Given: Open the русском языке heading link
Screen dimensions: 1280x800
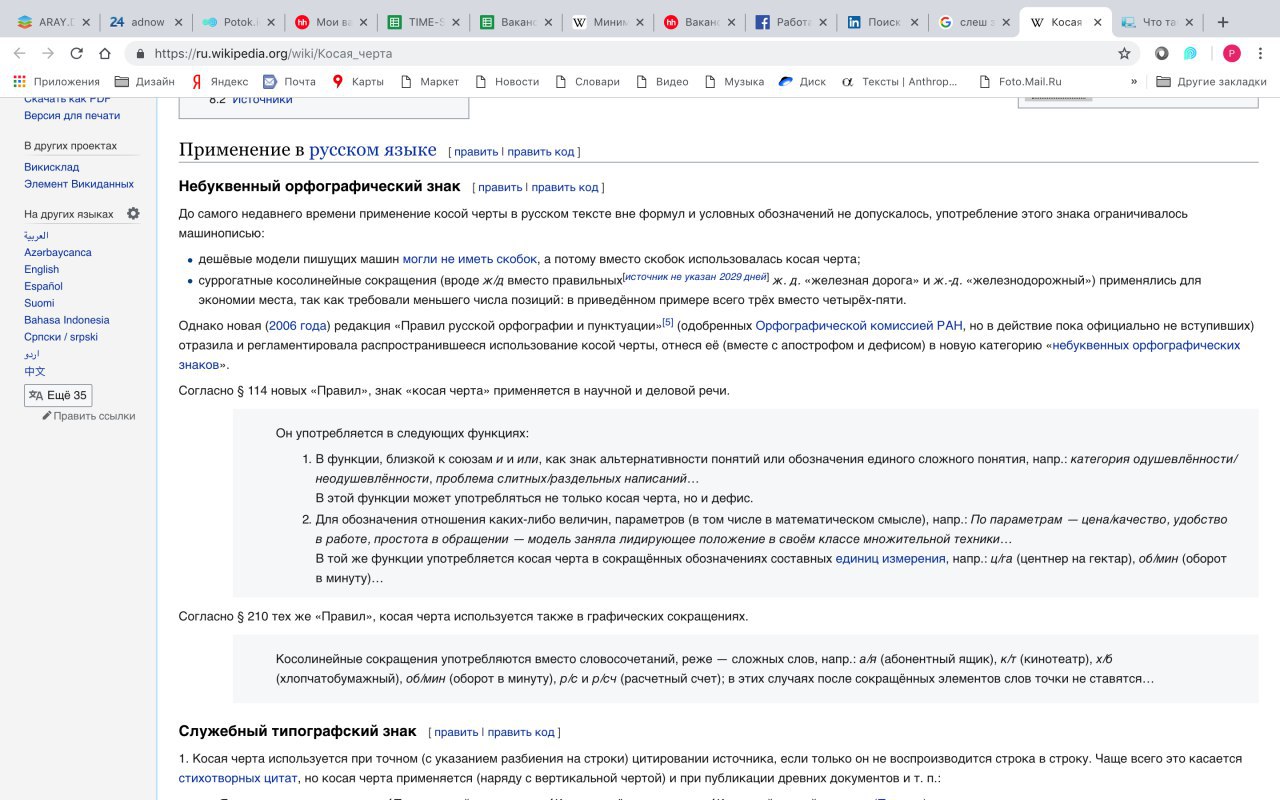Looking at the screenshot, I should point(372,150).
